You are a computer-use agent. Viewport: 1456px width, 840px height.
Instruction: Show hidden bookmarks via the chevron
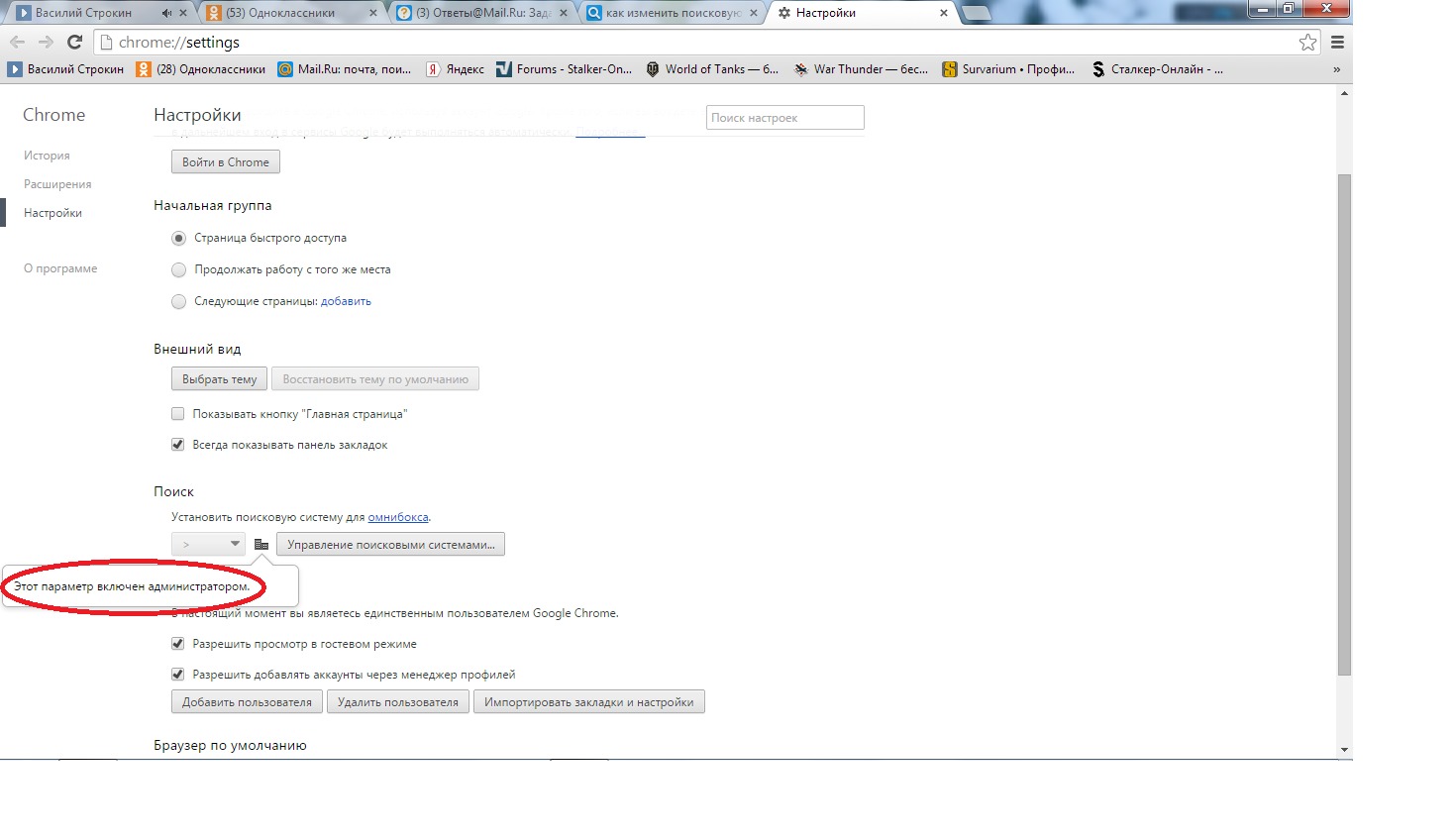(x=1336, y=69)
